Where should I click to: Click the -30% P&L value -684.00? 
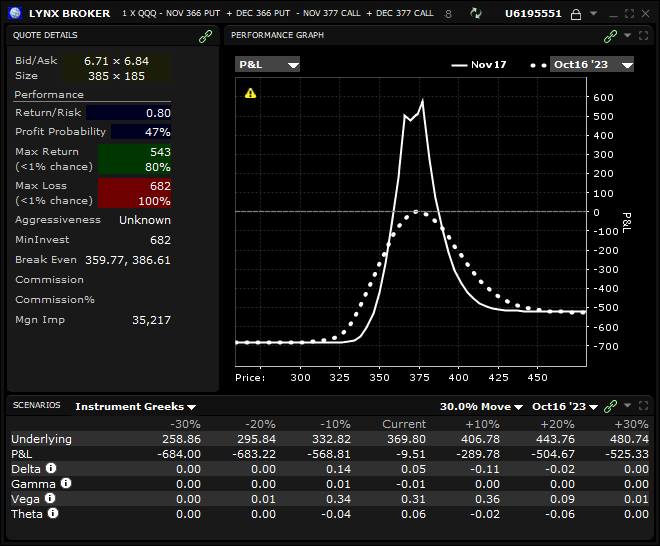(x=179, y=454)
